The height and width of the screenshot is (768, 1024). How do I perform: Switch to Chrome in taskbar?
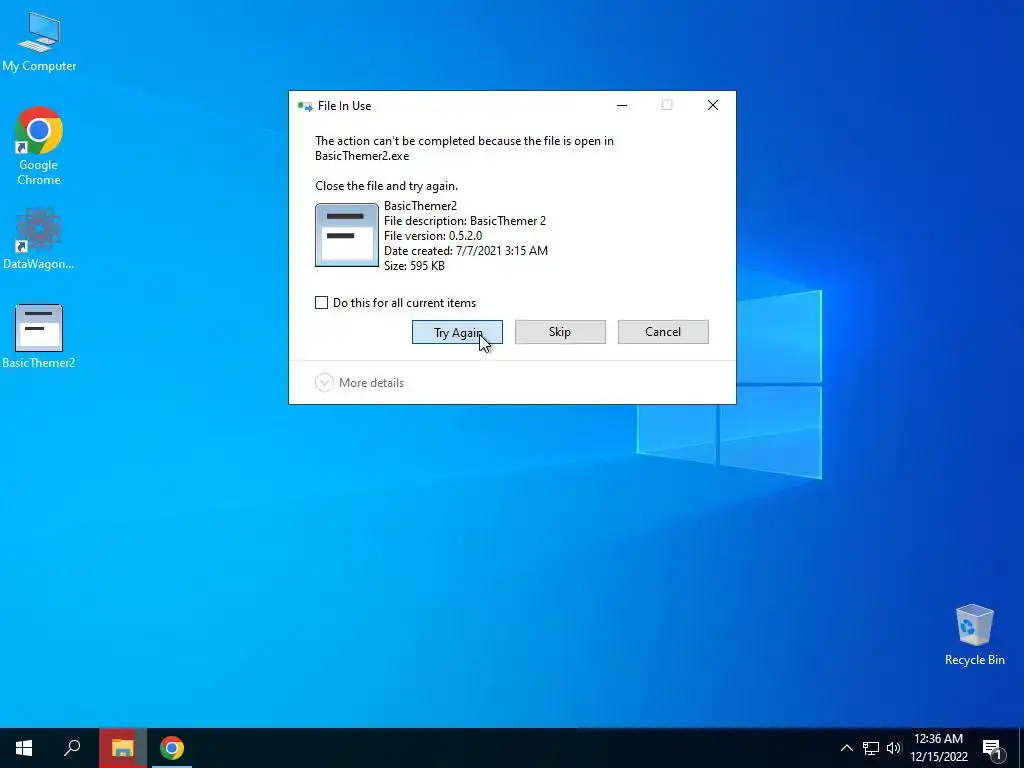pyautogui.click(x=172, y=748)
